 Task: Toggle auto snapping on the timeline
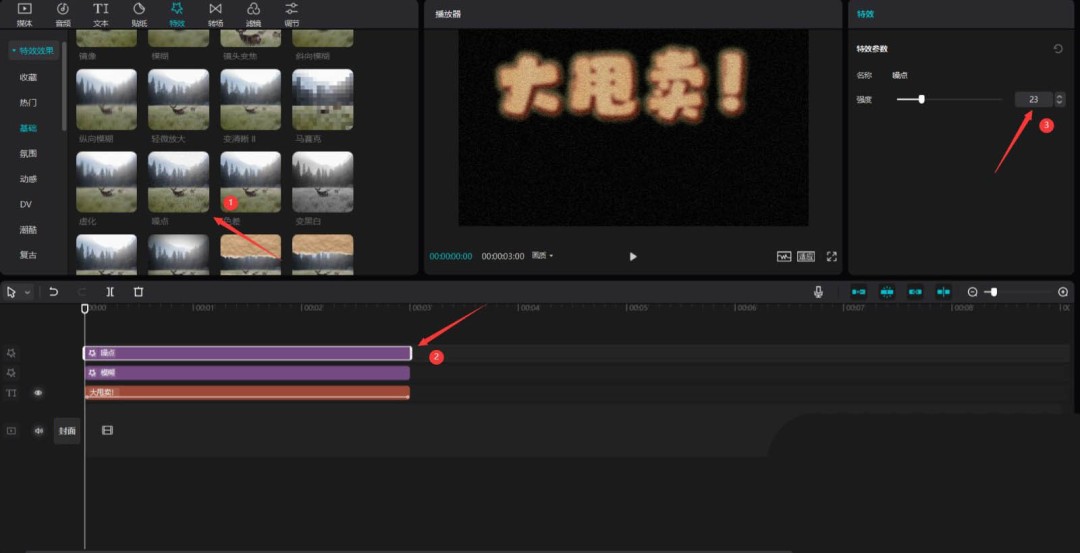pos(887,292)
